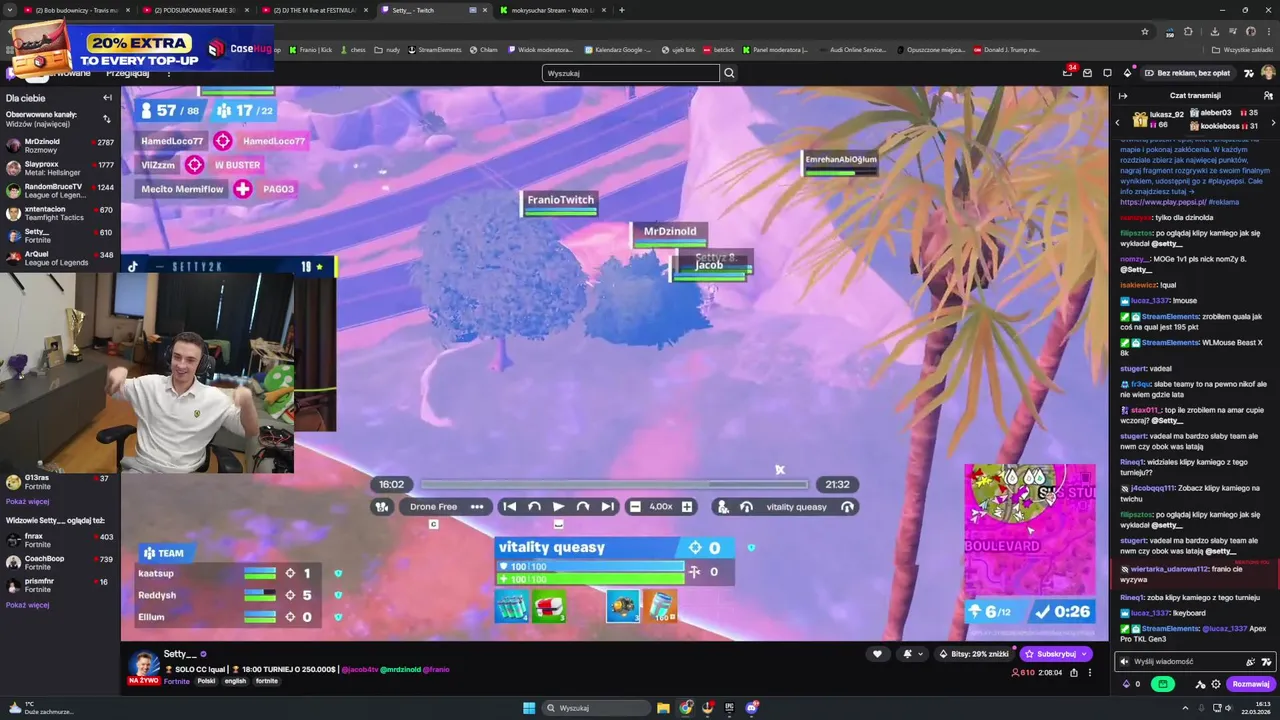1280x720 pixels.
Task: Open stream more options three dots
Action: click(1090, 673)
